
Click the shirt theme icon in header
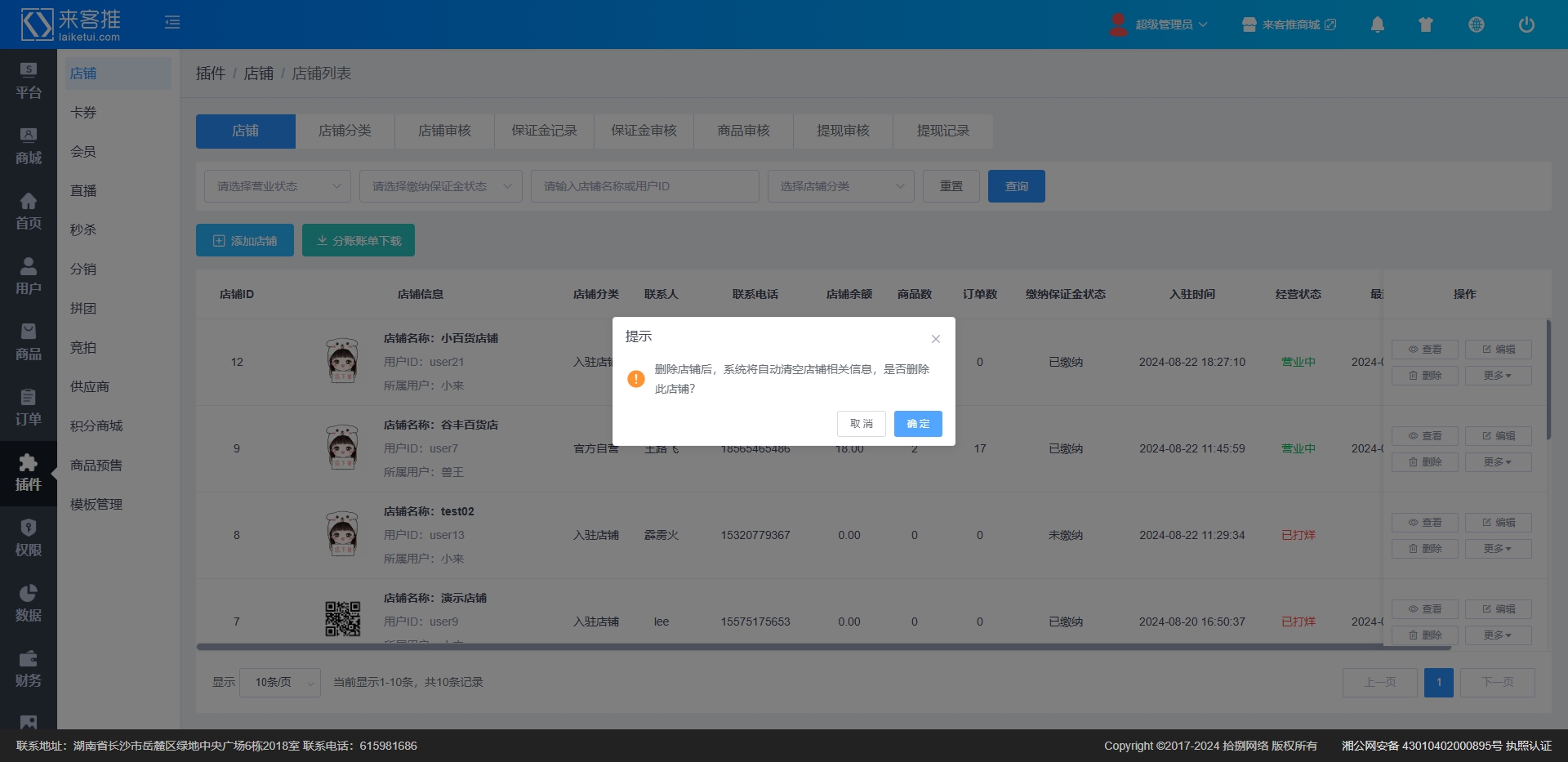tap(1426, 25)
